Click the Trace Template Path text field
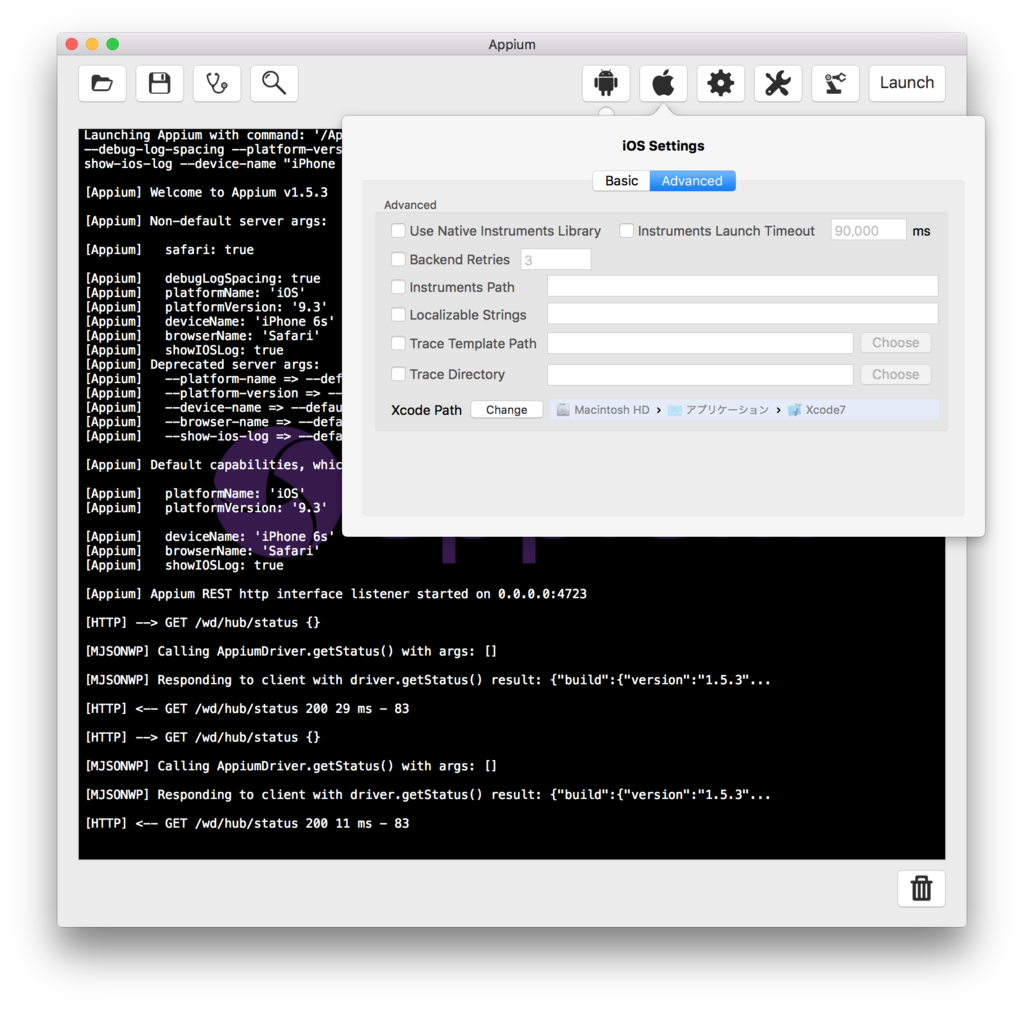 [x=700, y=343]
